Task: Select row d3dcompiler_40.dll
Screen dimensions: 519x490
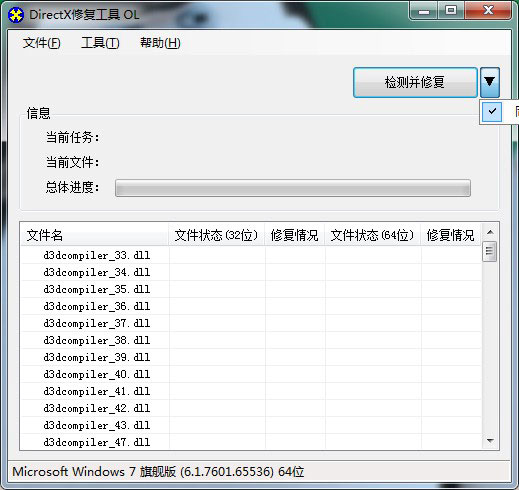Action: 251,374
